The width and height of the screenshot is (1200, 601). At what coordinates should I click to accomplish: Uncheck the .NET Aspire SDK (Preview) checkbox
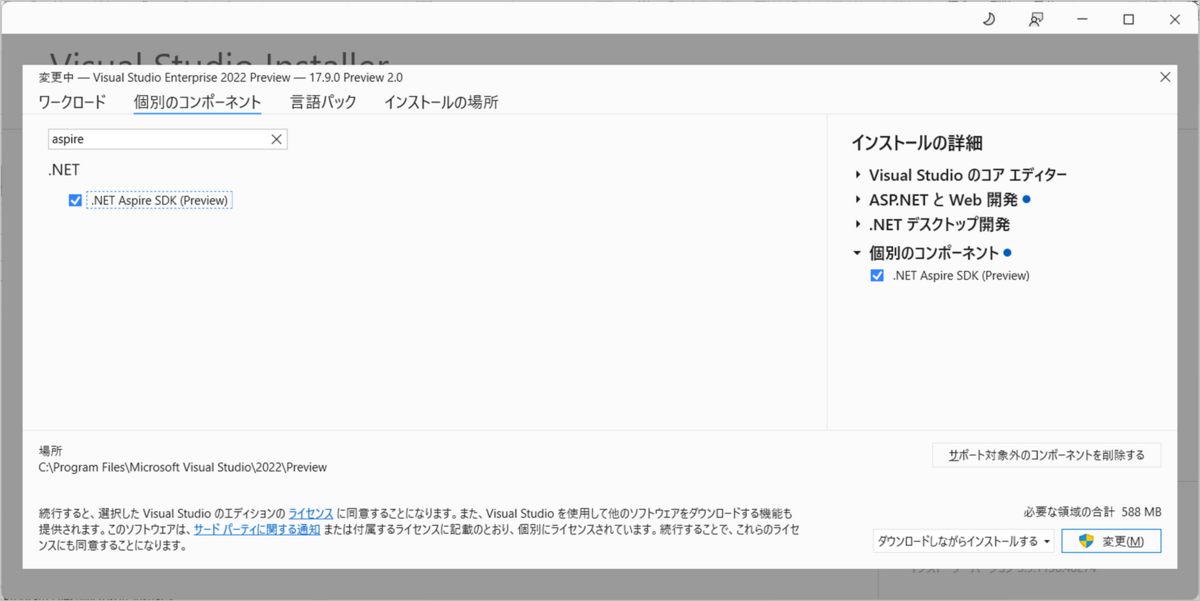(x=75, y=200)
